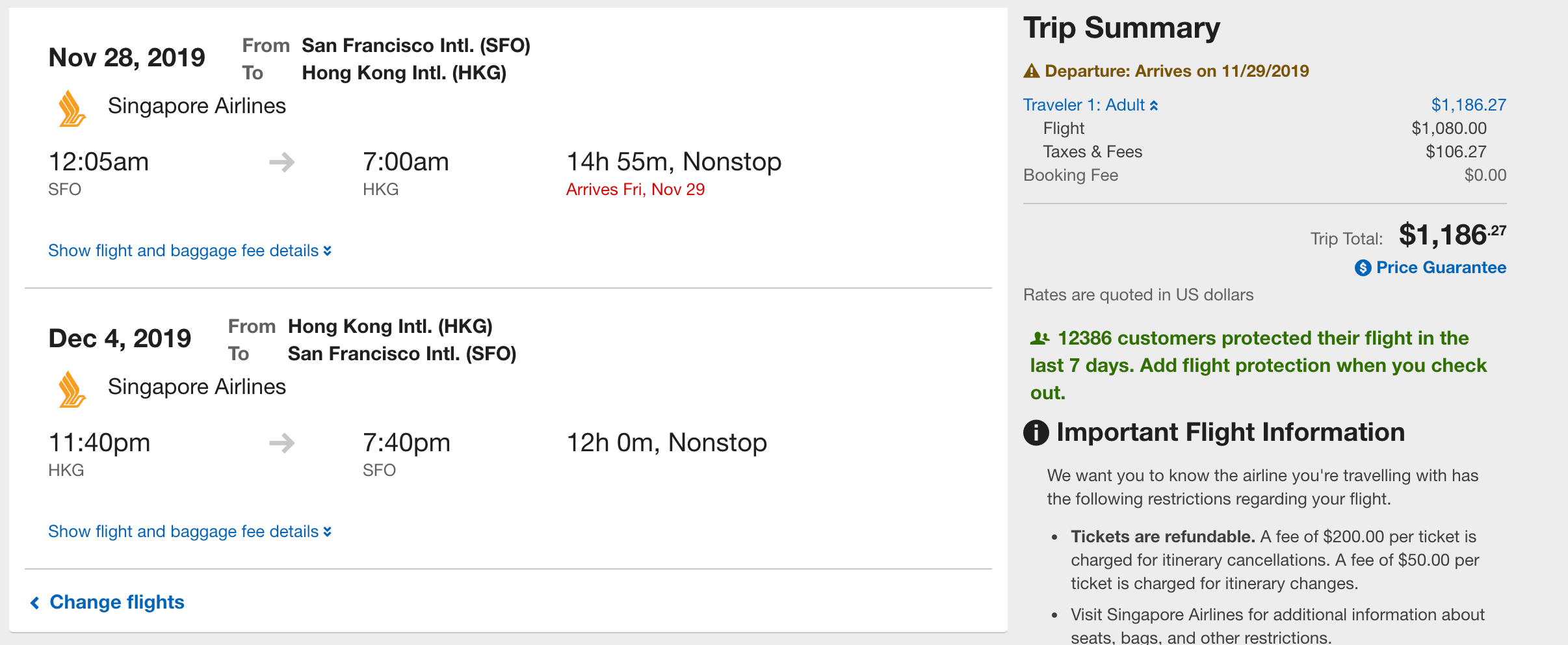This screenshot has width=1568, height=645.
Task: Click the warning triangle beside Departure notice
Action: point(1032,71)
